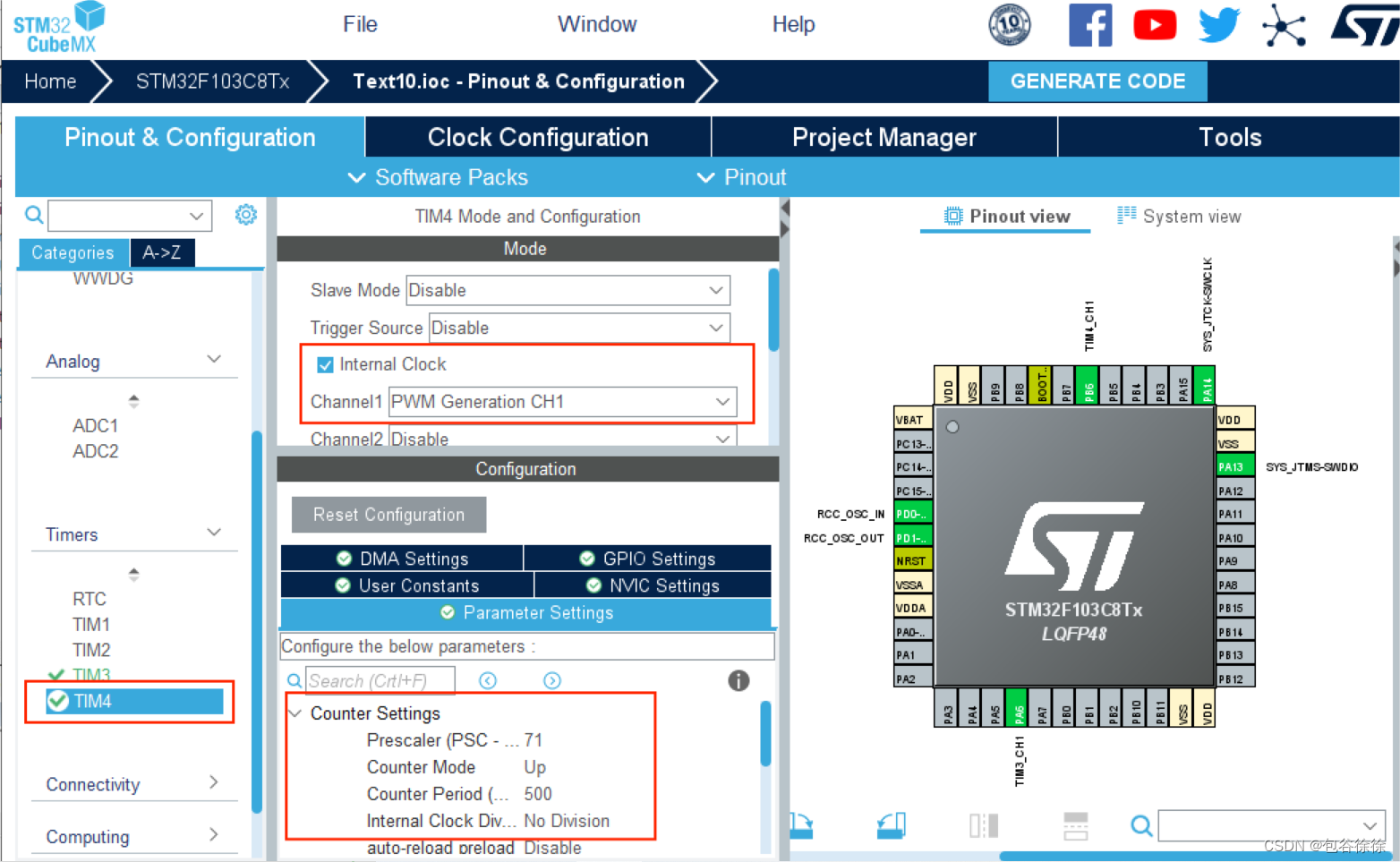Open the Channel1 PWM Generation dropdown
1400x862 pixels.
click(562, 402)
